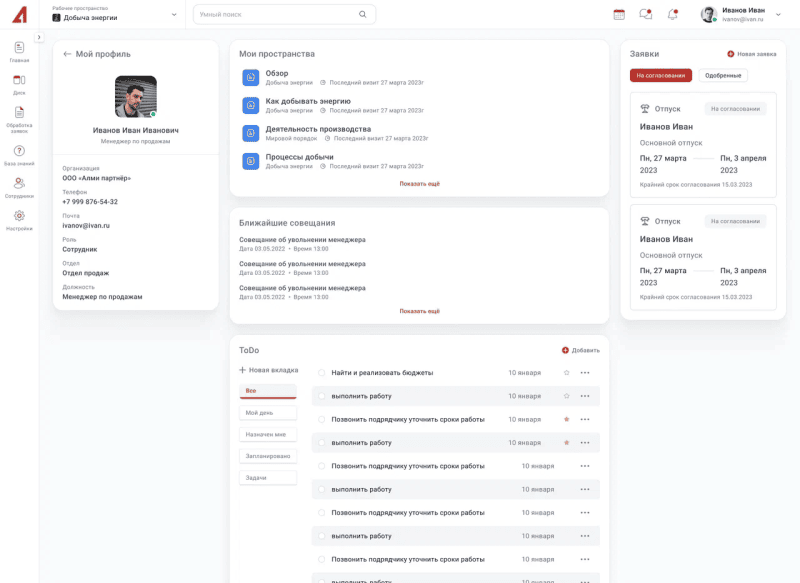Click the back arrow next to Мой профиль
The image size is (800, 583).
[67, 54]
